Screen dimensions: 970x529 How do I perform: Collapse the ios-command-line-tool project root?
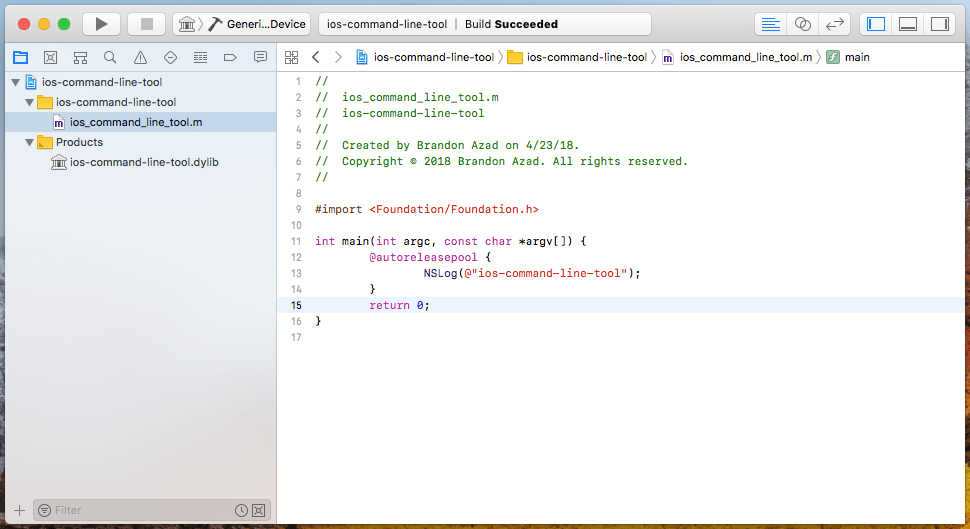(15, 82)
